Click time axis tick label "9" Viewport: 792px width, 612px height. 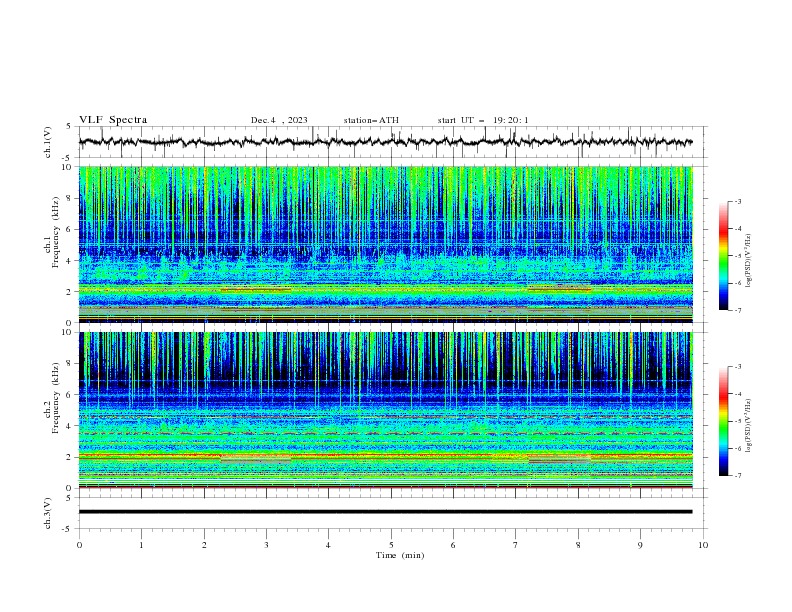point(640,545)
